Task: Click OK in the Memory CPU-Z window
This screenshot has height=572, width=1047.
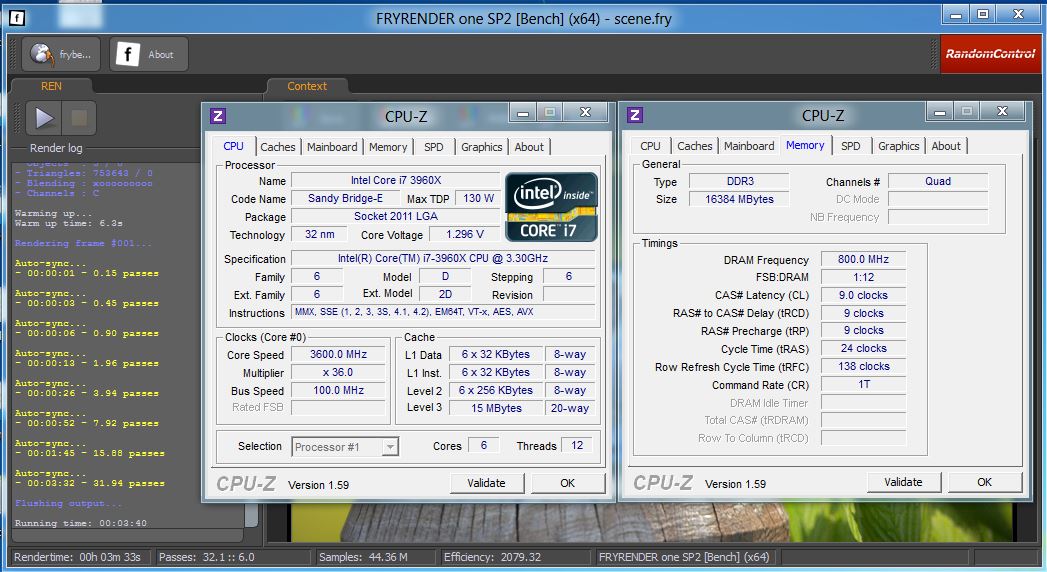Action: click(x=984, y=482)
